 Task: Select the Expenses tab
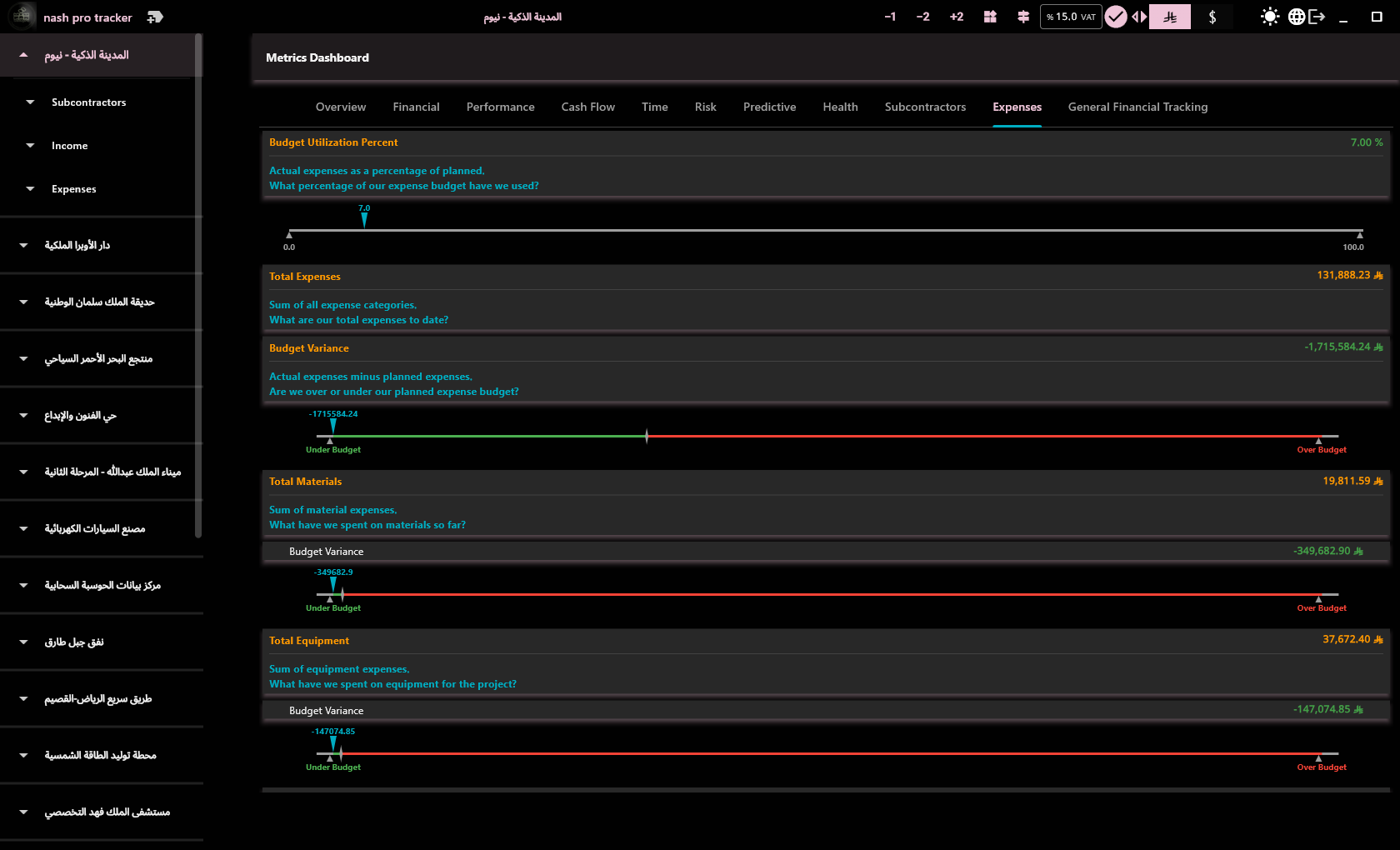pyautogui.click(x=1017, y=107)
